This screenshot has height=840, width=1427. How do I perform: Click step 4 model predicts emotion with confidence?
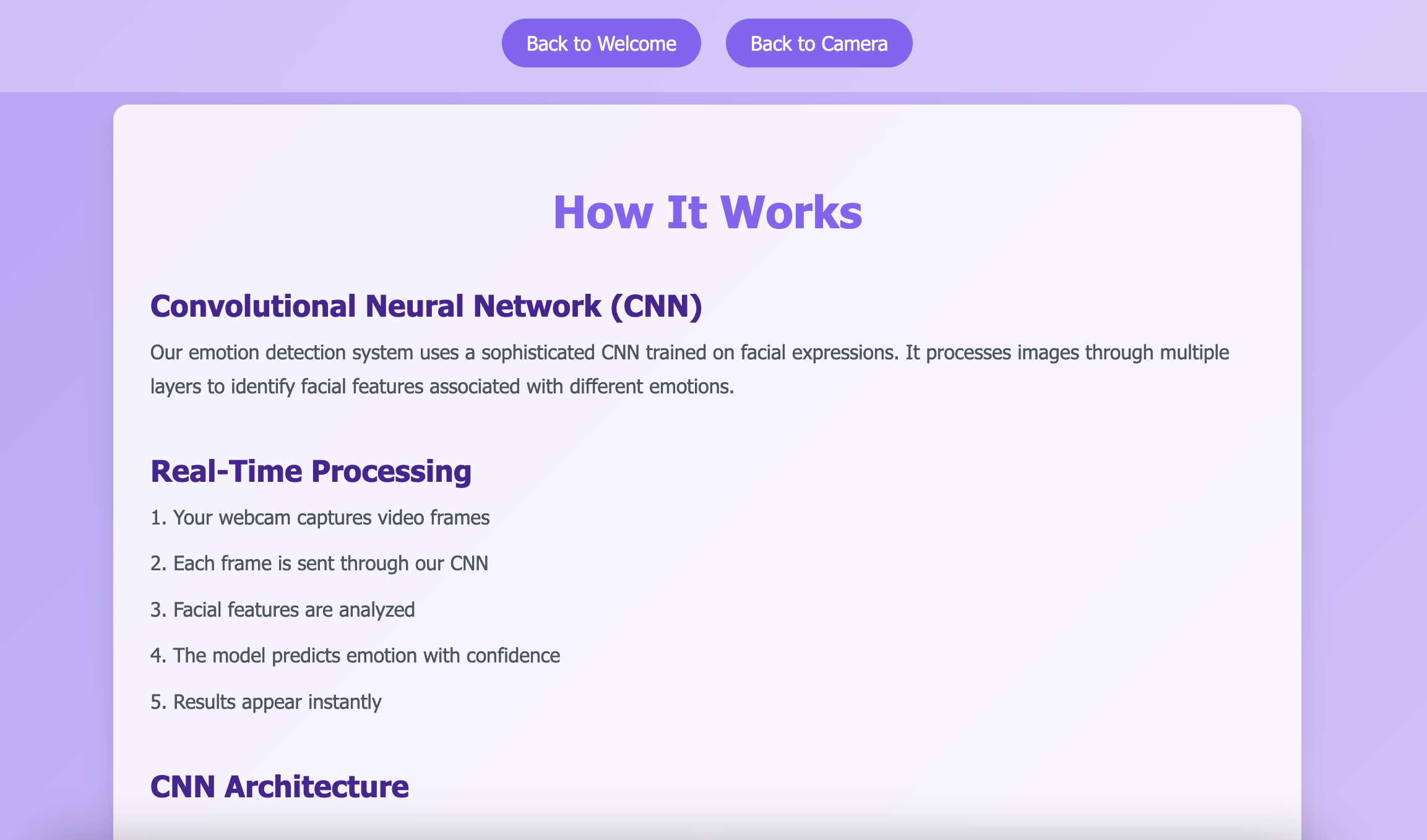tap(355, 656)
